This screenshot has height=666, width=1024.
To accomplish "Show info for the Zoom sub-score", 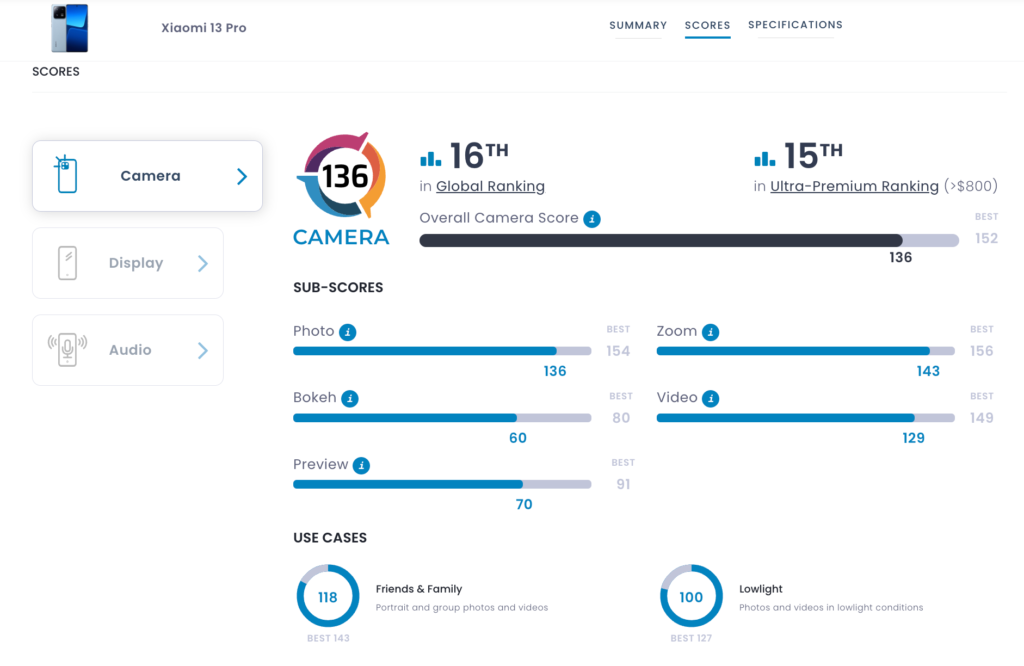I will [711, 332].
